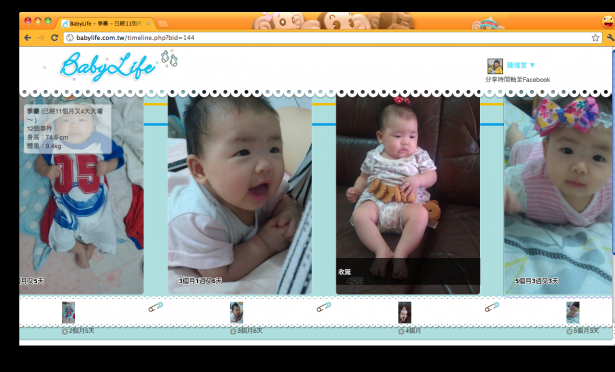Open the baby photo on brown sofa
Viewport: 615px width, 372px height.
point(408,195)
